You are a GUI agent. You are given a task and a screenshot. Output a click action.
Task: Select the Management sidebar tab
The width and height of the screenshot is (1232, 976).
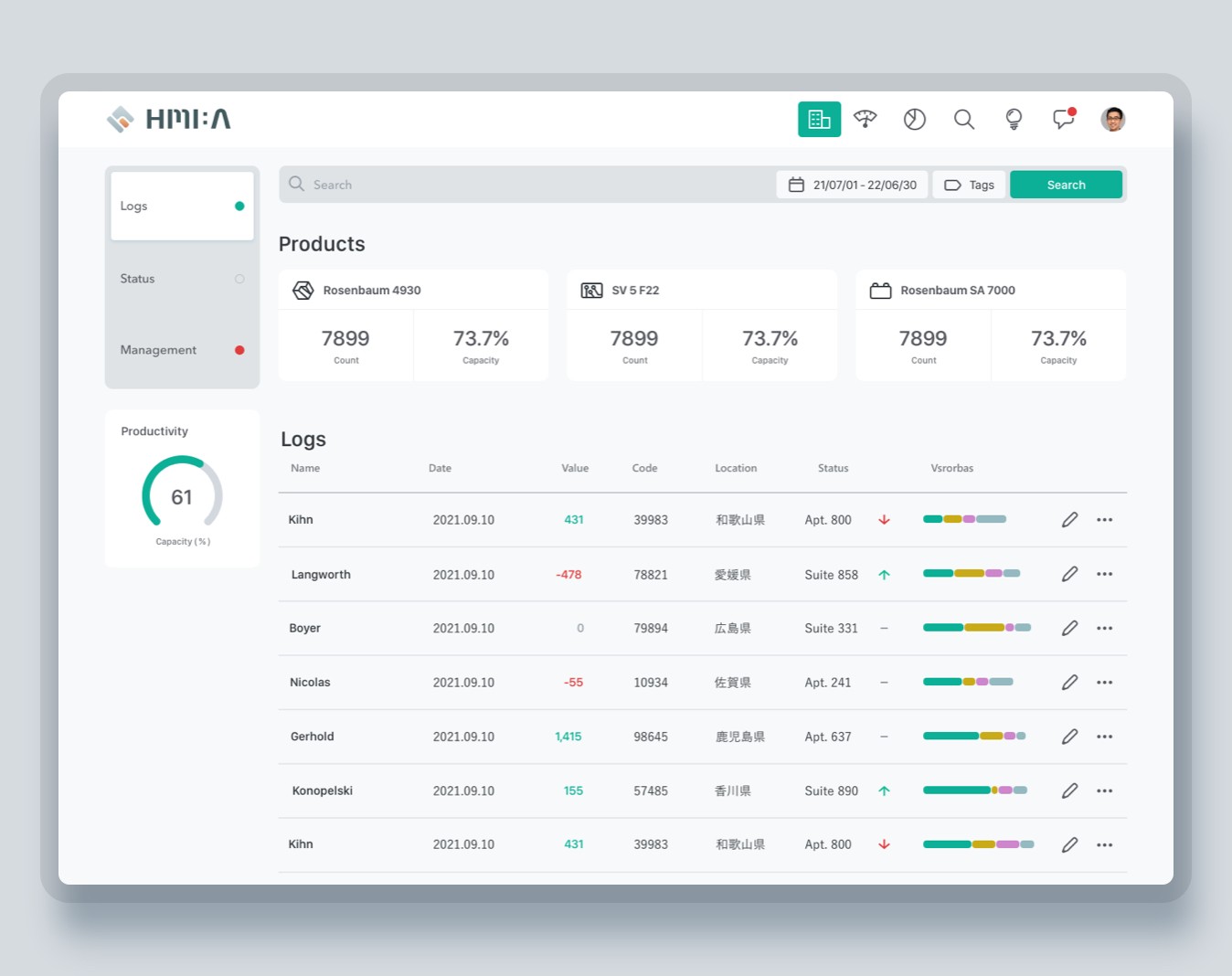point(182,350)
